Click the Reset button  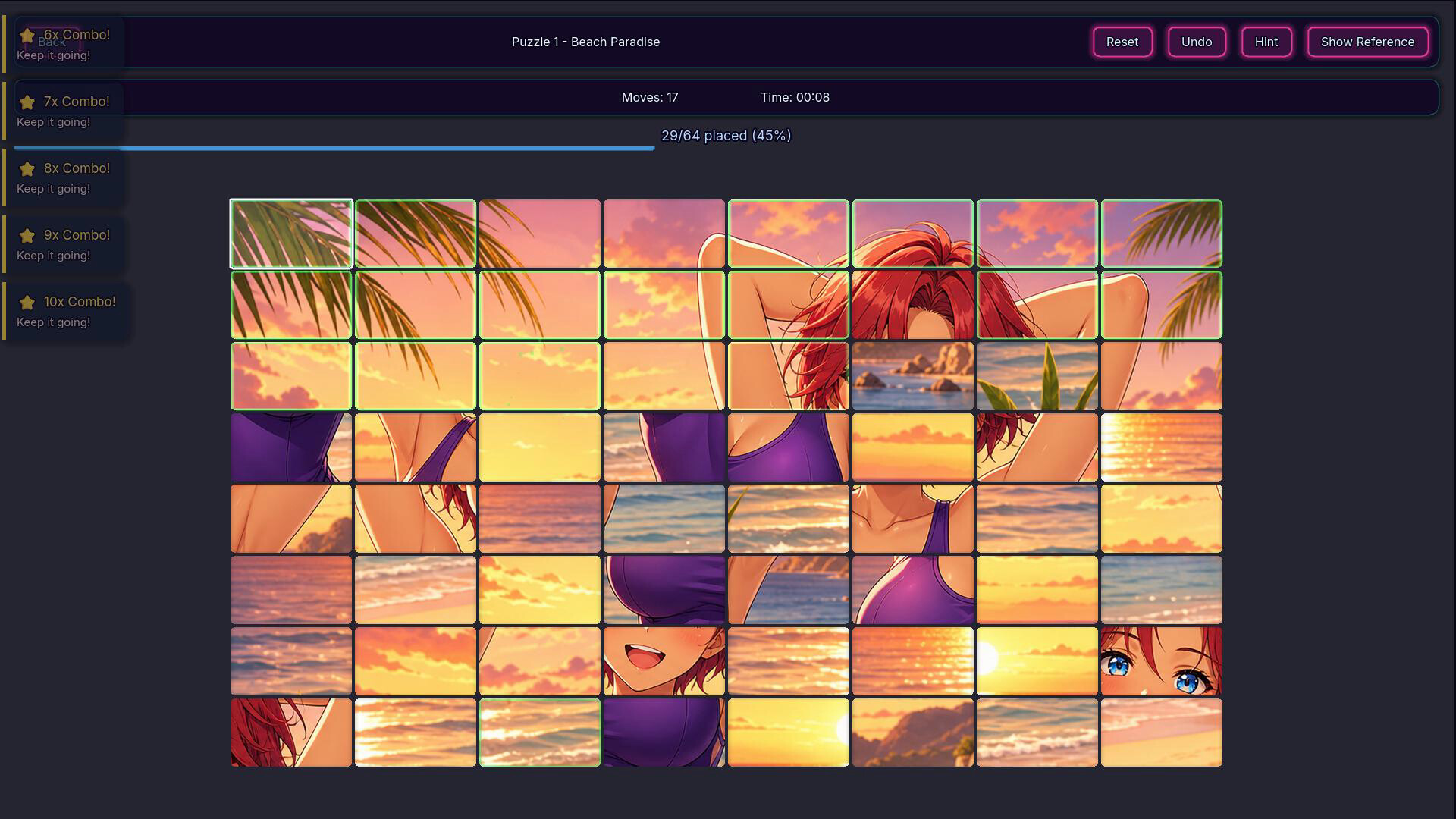pos(1122,42)
